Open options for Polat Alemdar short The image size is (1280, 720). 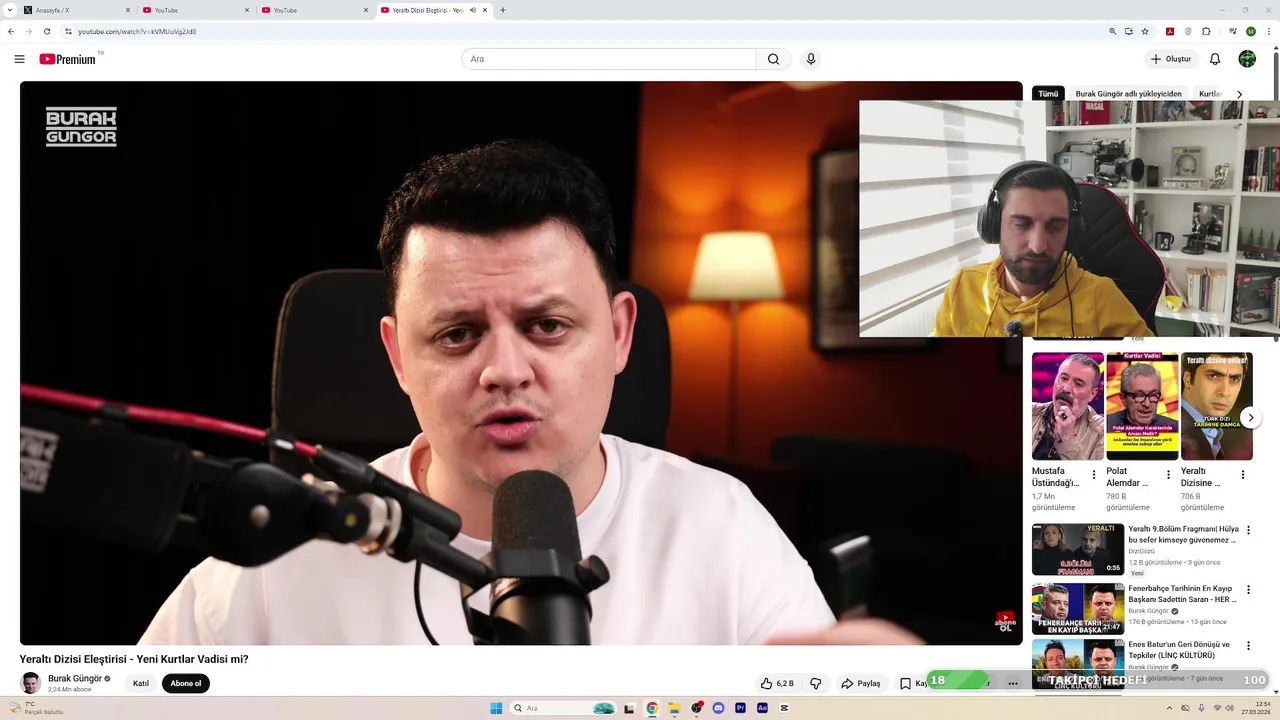pos(1168,475)
